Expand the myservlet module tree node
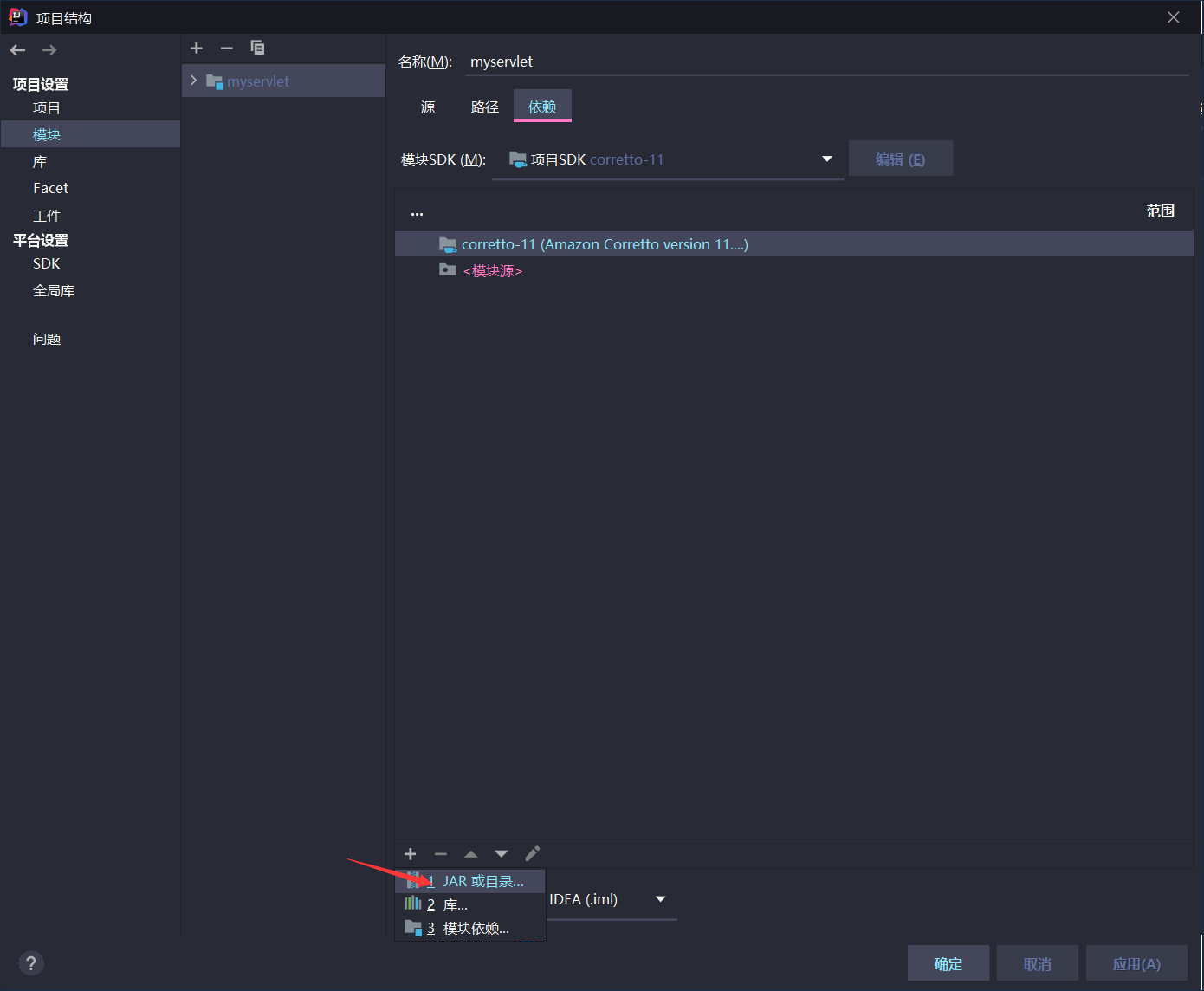The height and width of the screenshot is (991, 1204). 194,81
